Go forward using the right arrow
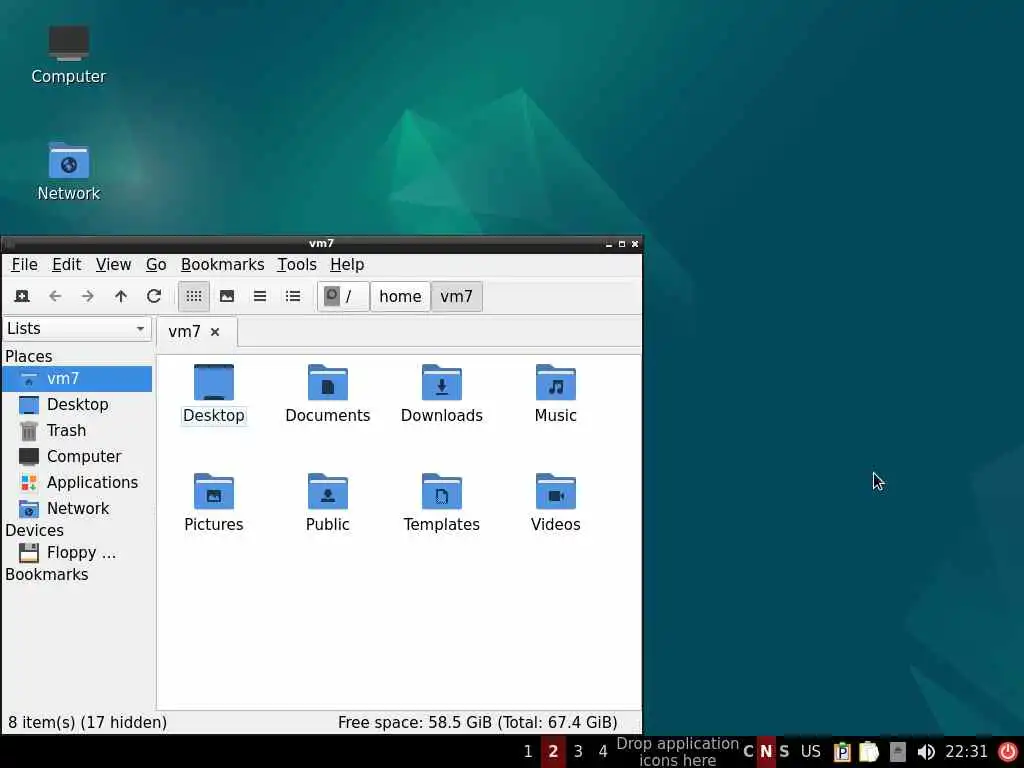This screenshot has height=768, width=1024. 88,296
